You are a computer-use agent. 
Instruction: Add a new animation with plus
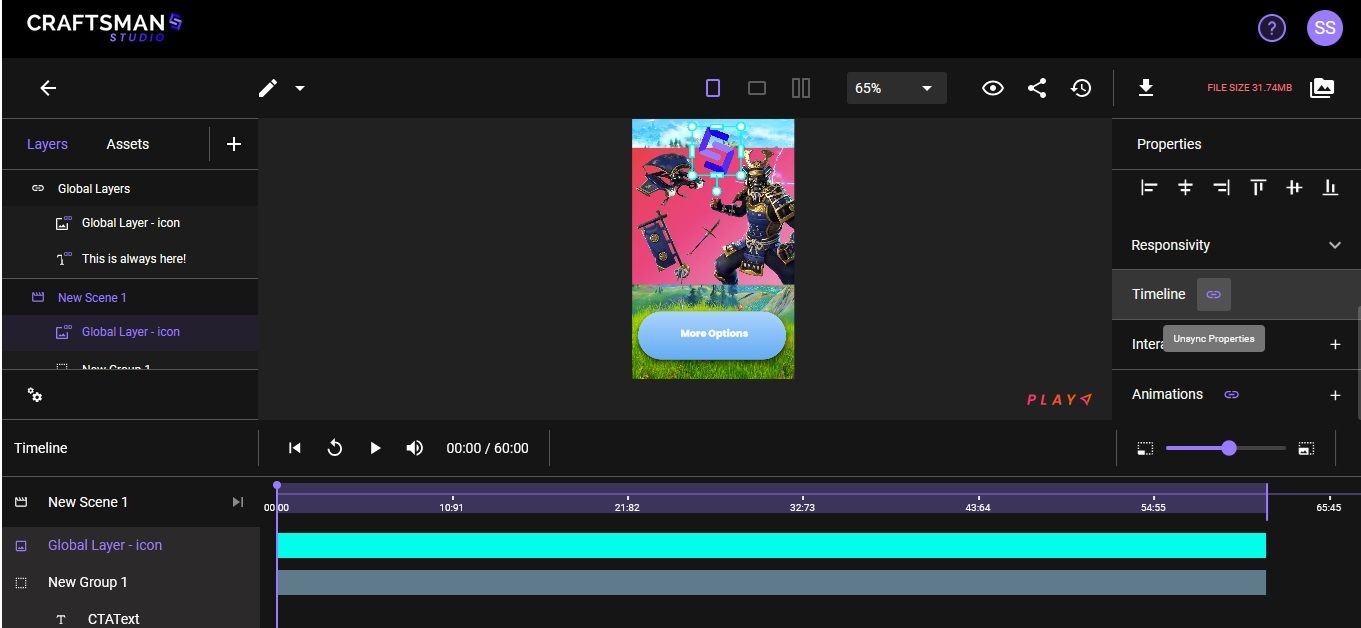coord(1335,395)
